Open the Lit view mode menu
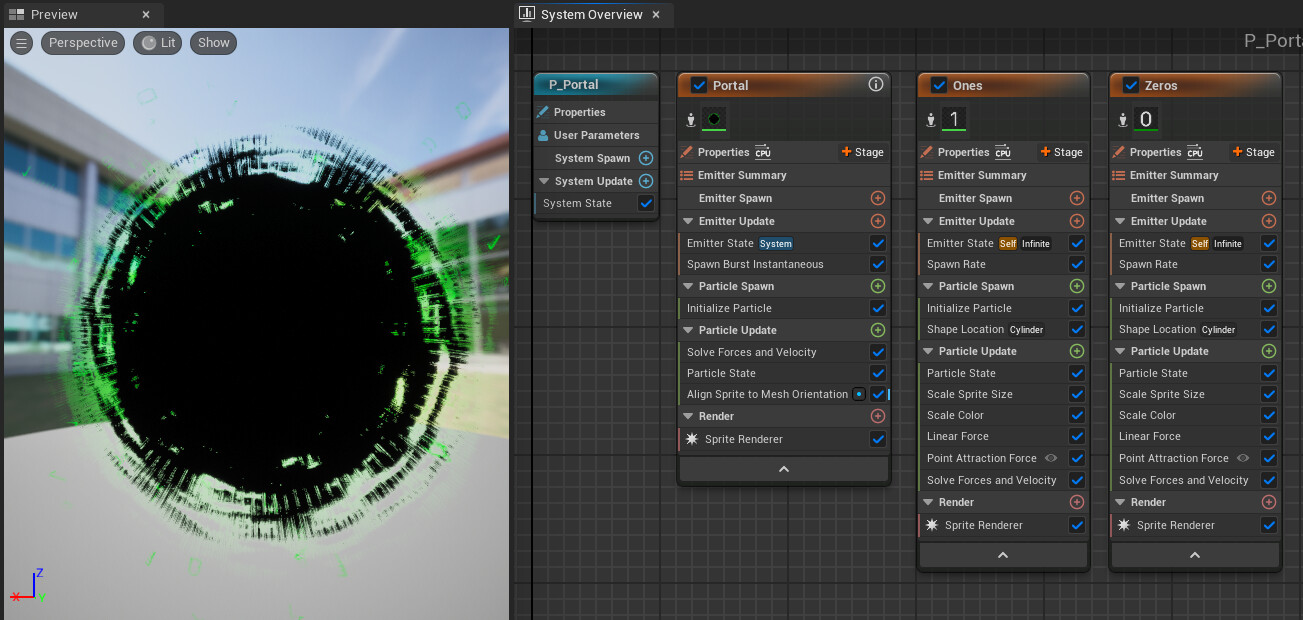 tap(158, 43)
